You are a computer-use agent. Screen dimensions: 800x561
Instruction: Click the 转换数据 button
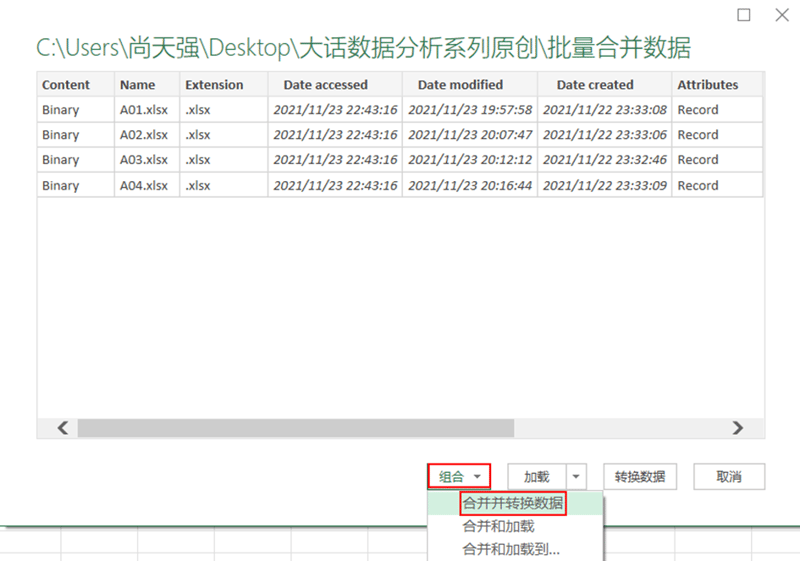(x=640, y=477)
